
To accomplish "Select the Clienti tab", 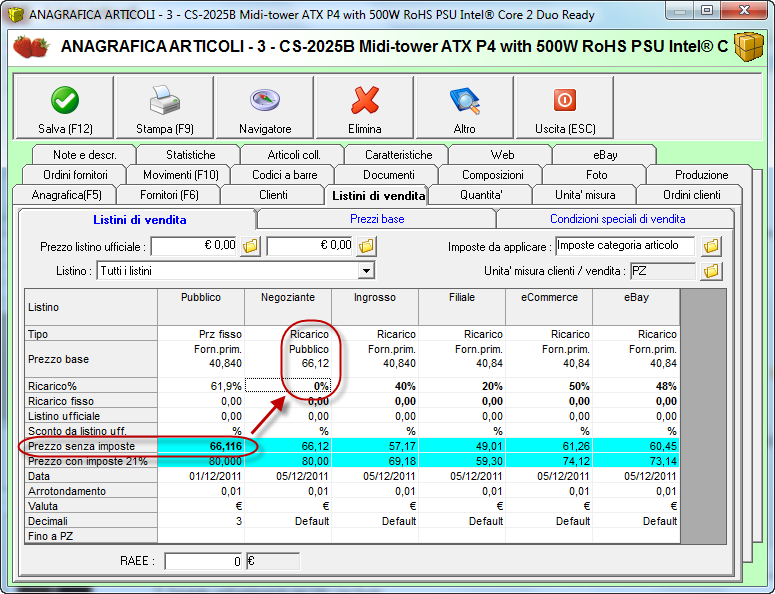I will coord(273,195).
